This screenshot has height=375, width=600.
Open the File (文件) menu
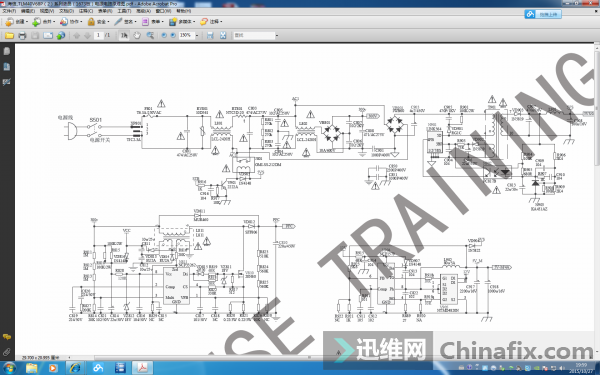click(x=9, y=11)
